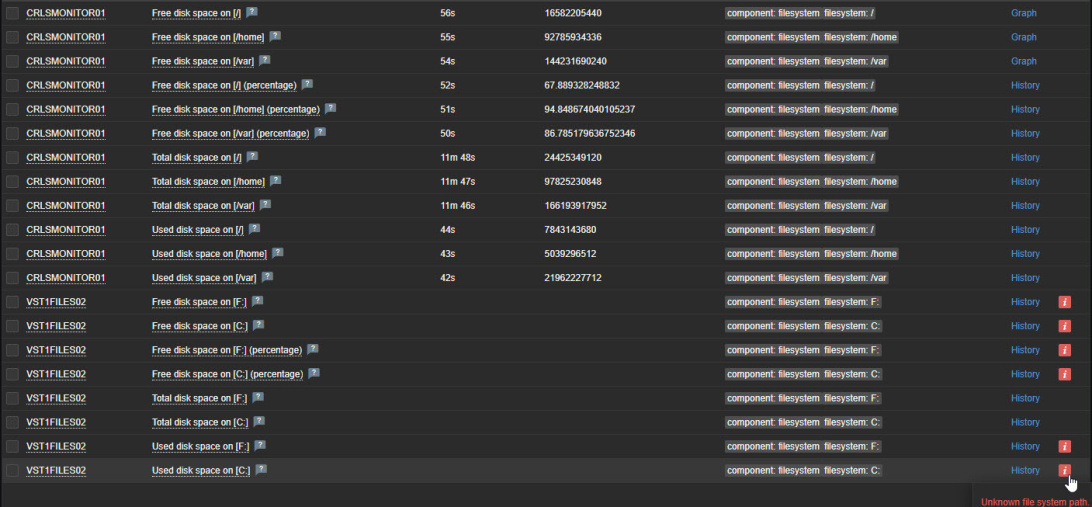This screenshot has height=507, width=1092.
Task: Click last check time 11m 46s
Action: point(458,205)
